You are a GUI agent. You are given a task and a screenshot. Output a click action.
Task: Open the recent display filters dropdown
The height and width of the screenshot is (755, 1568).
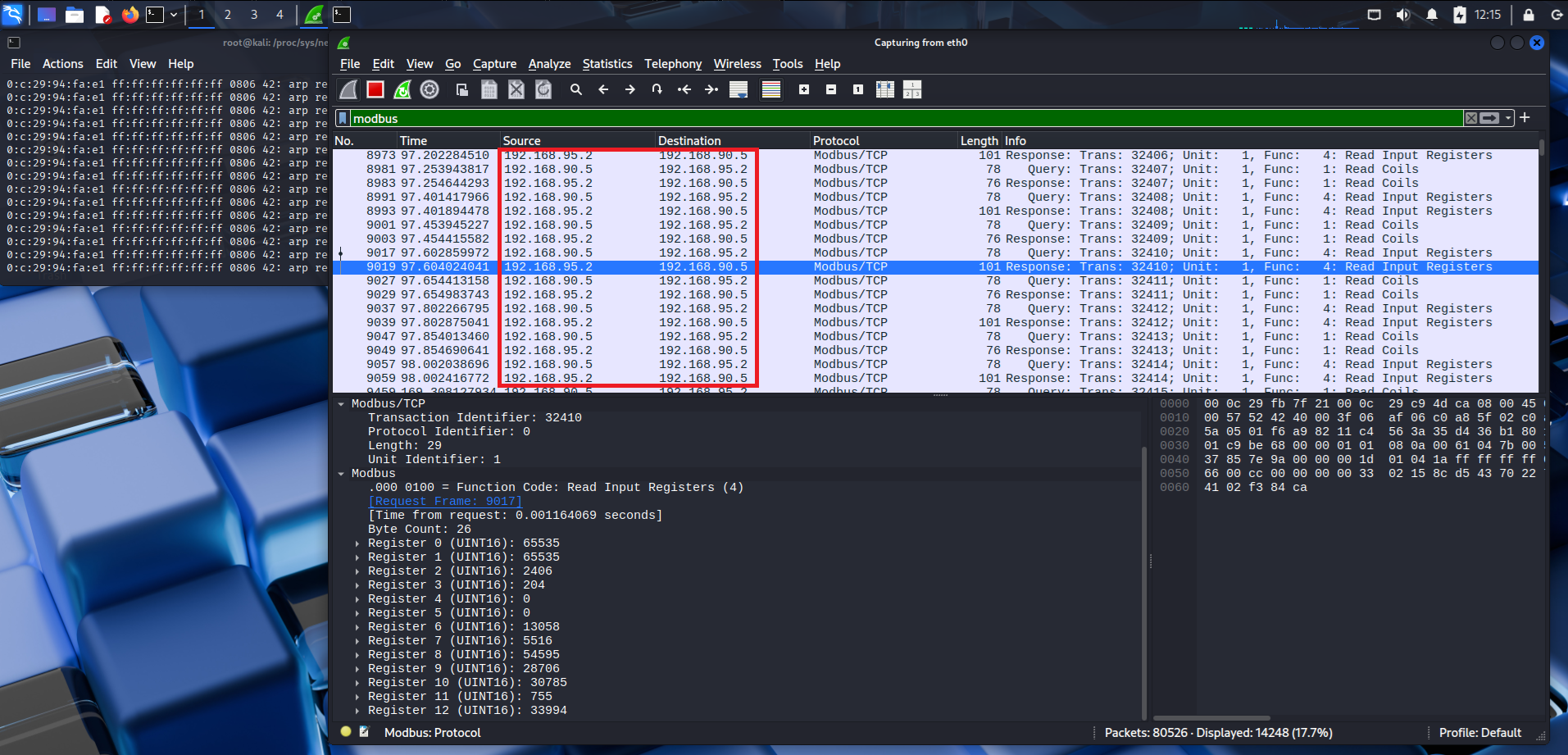(x=1508, y=118)
